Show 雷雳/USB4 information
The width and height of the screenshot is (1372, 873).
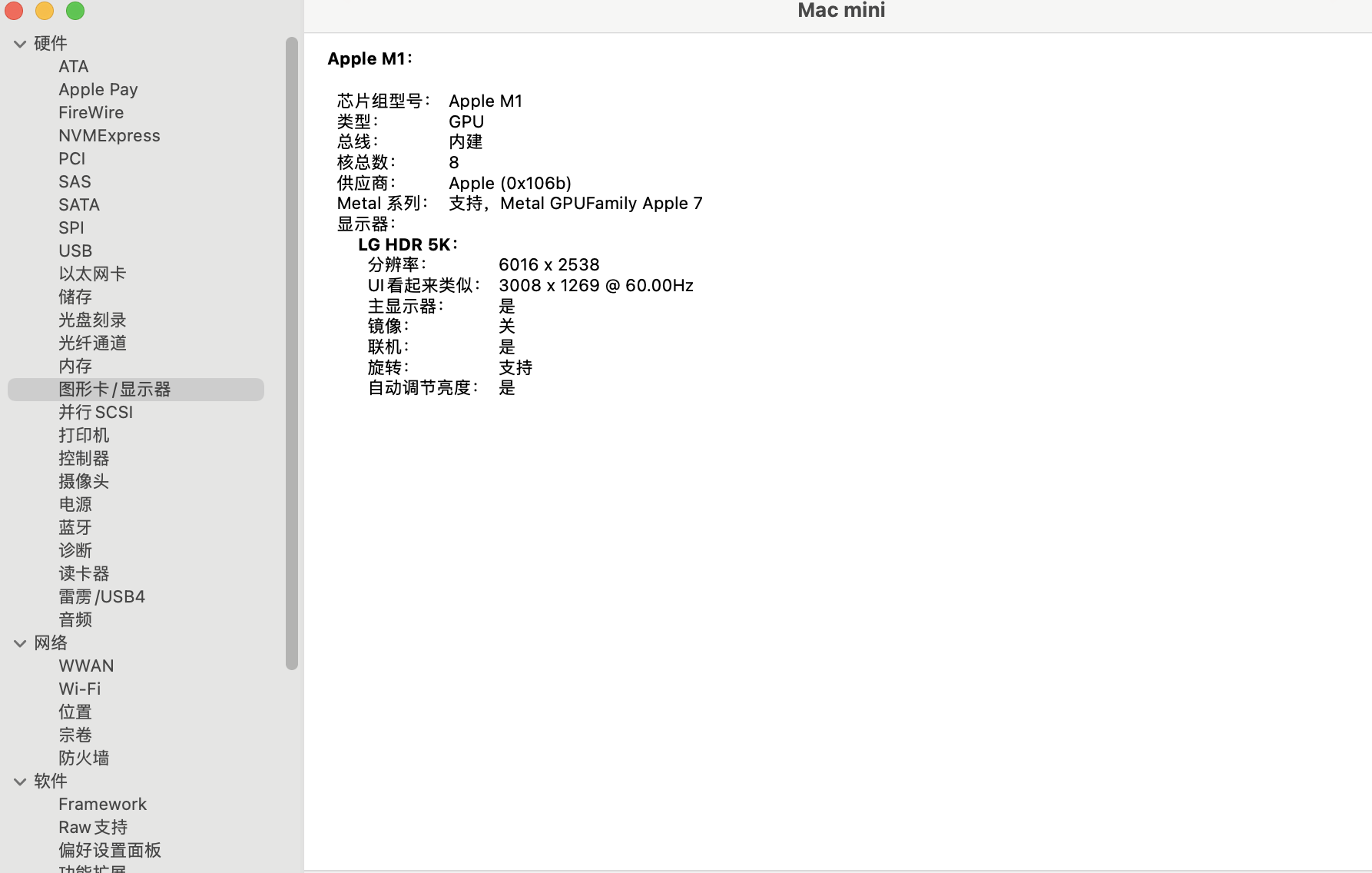tap(101, 597)
